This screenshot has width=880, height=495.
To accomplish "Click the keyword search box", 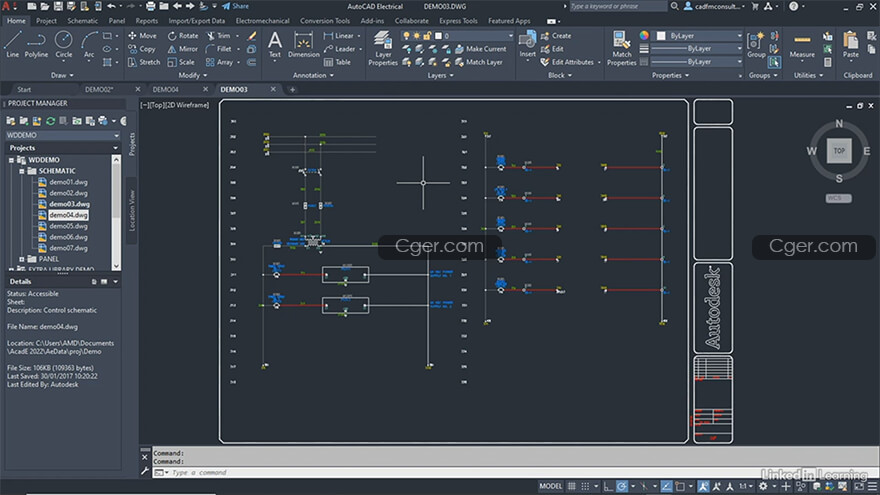I will coord(618,6).
